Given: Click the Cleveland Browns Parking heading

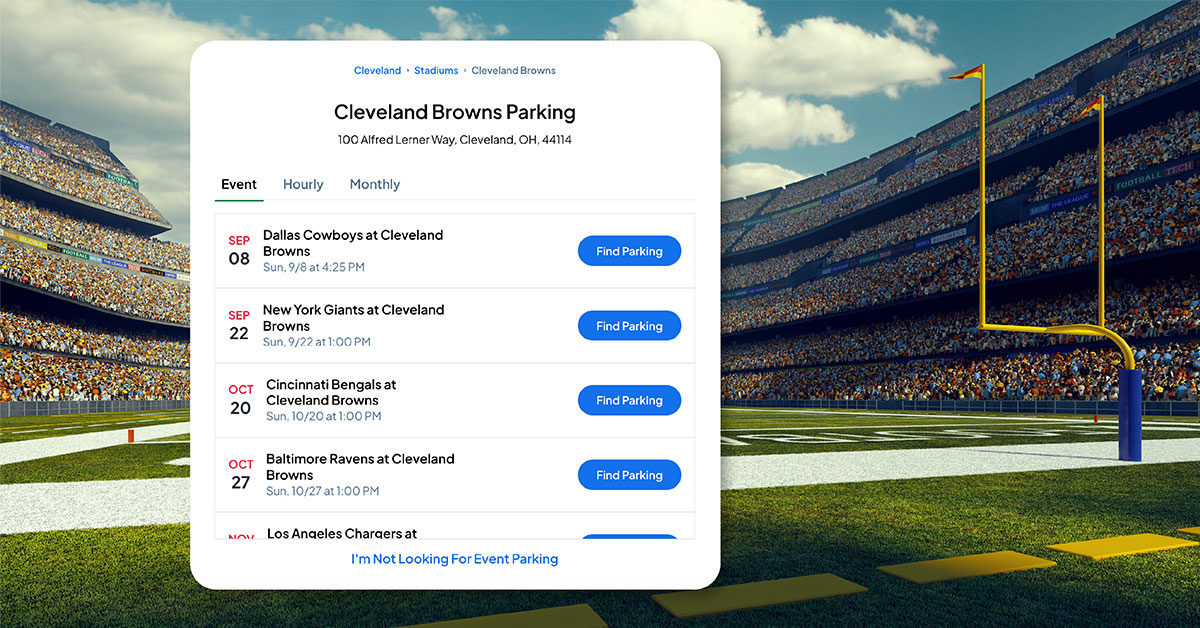Looking at the screenshot, I should pyautogui.click(x=455, y=112).
